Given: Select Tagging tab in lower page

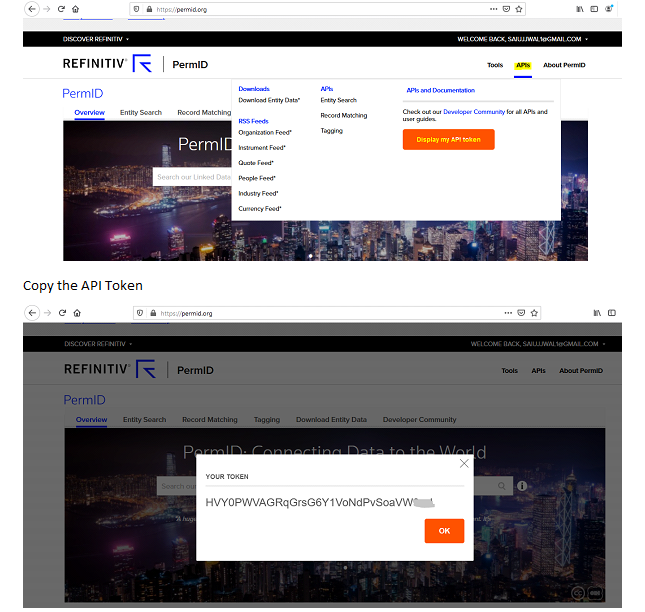Looking at the screenshot, I should point(267,420).
